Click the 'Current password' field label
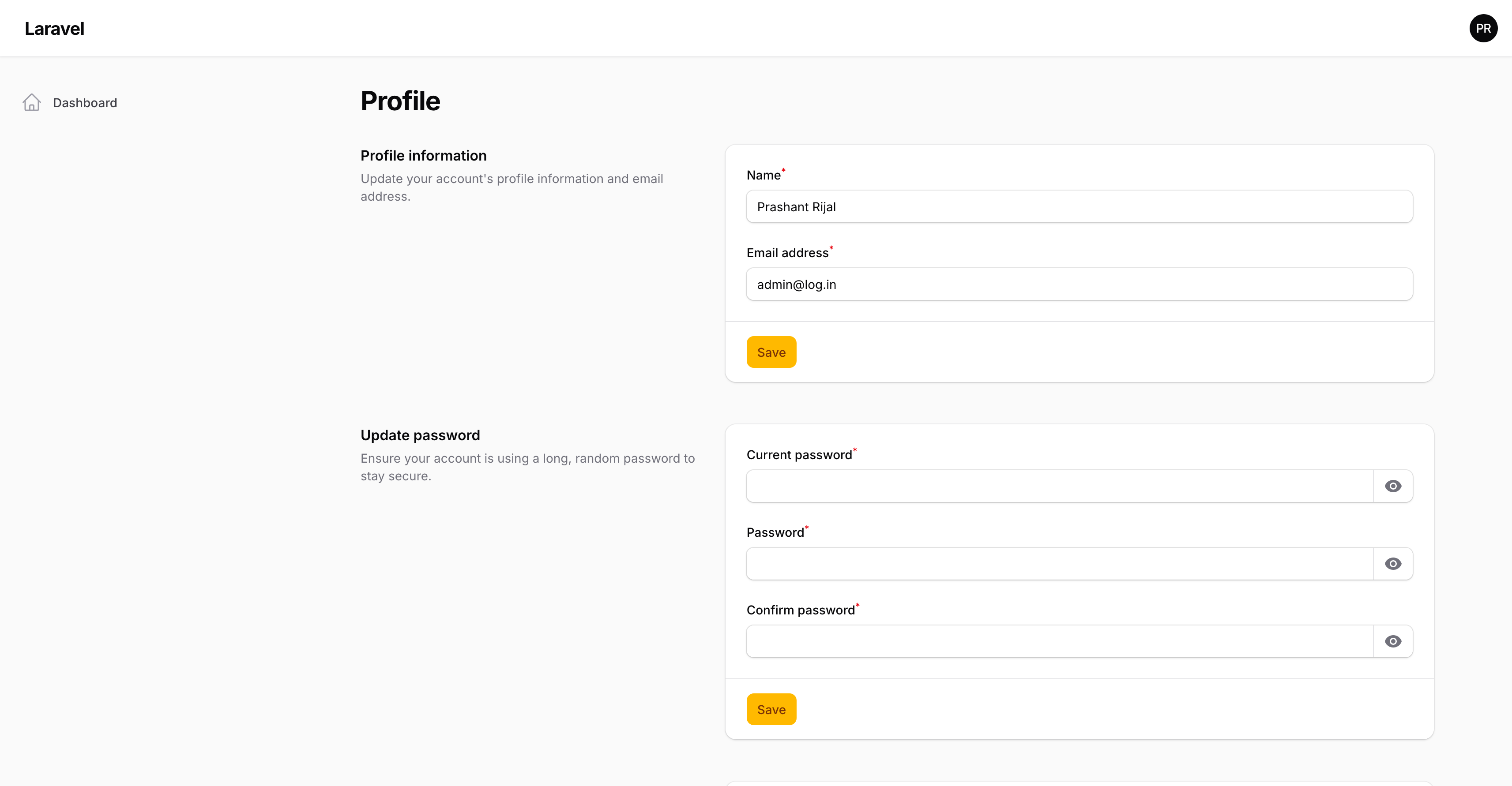Screen dimensions: 1512x786 point(799,455)
